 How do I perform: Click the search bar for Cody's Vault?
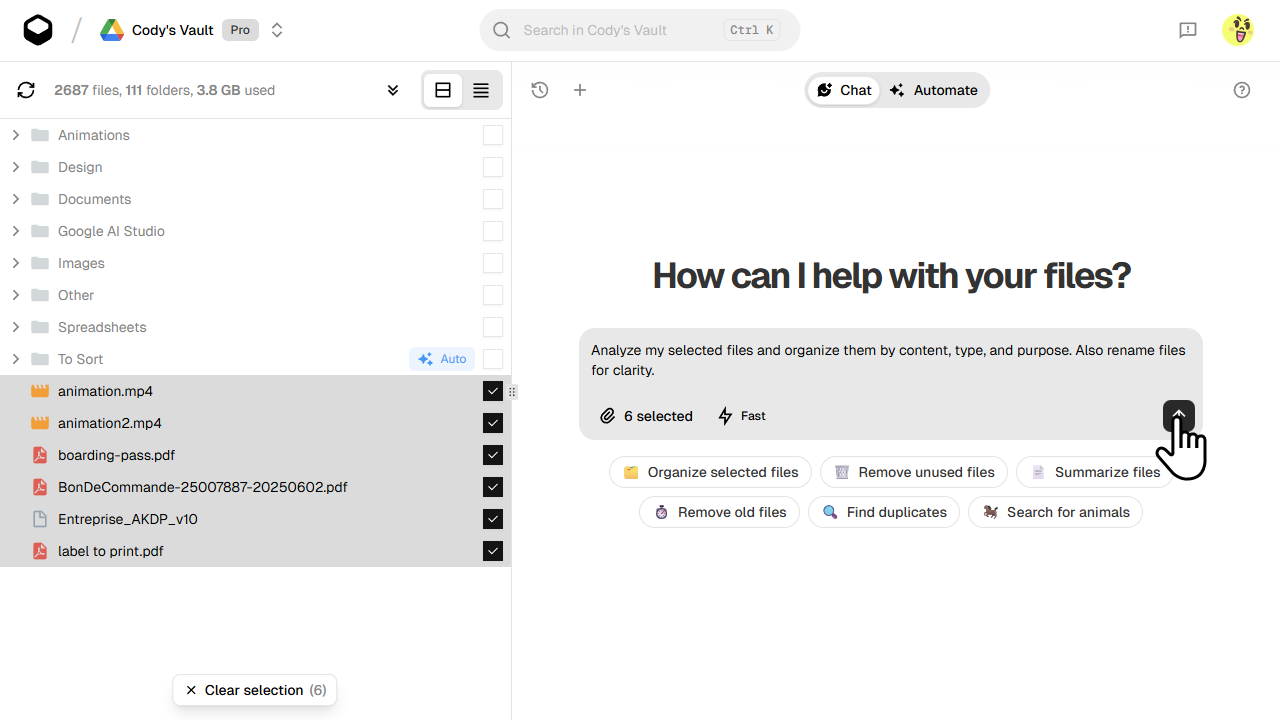click(x=639, y=30)
